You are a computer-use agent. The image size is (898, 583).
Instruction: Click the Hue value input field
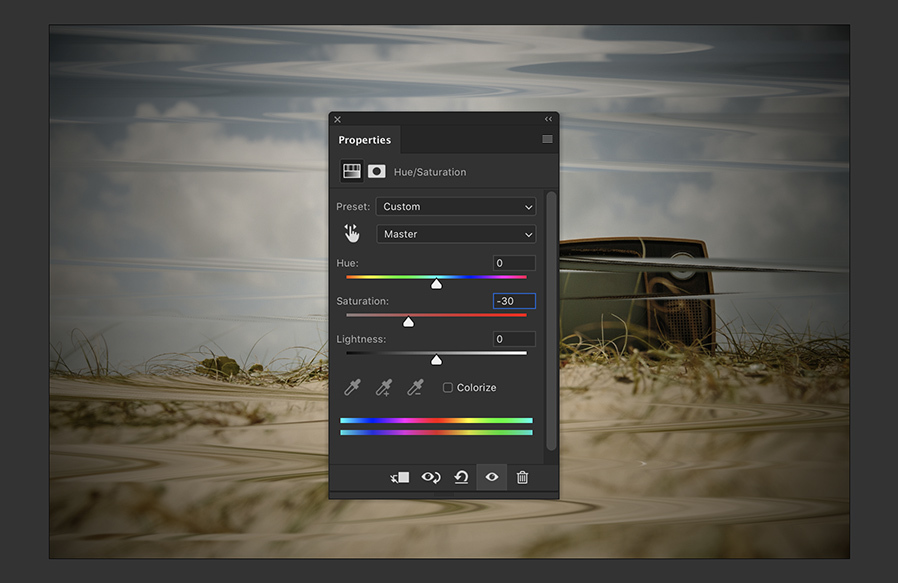pyautogui.click(x=514, y=263)
